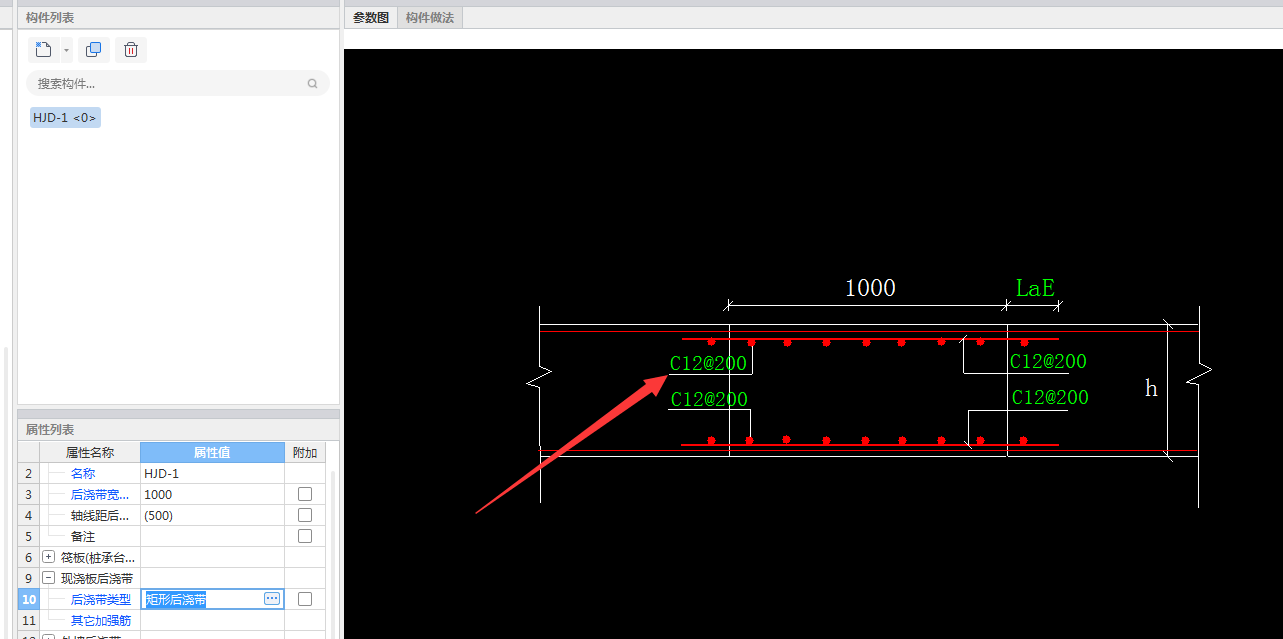The height and width of the screenshot is (639, 1283).
Task: Select HJD-1 in the component list
Action: 65,118
